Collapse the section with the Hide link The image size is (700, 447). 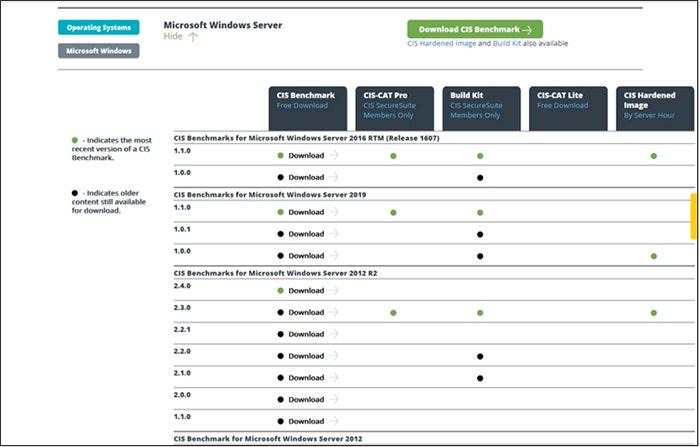click(x=173, y=36)
